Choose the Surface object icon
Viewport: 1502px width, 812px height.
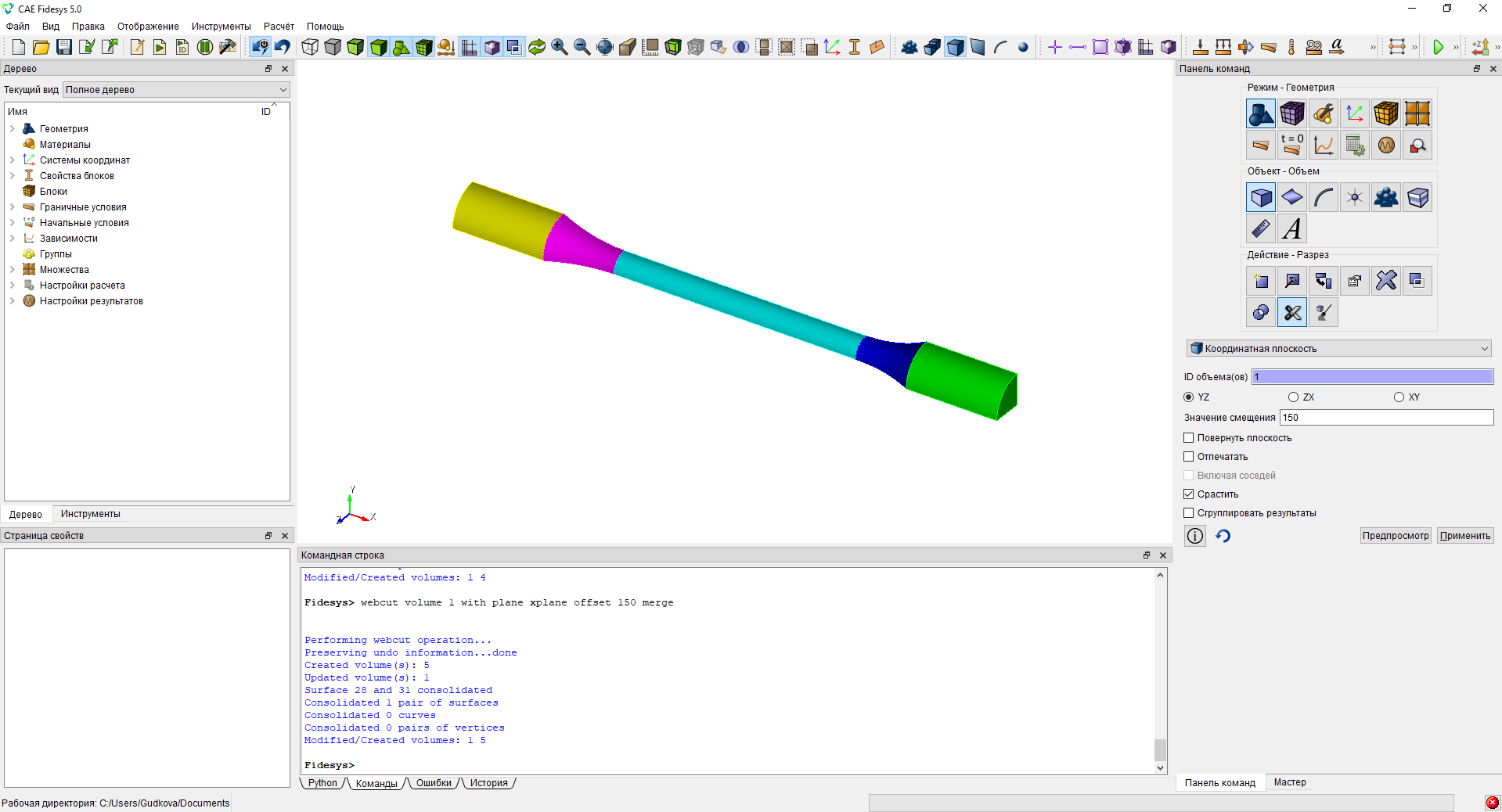tap(1292, 197)
